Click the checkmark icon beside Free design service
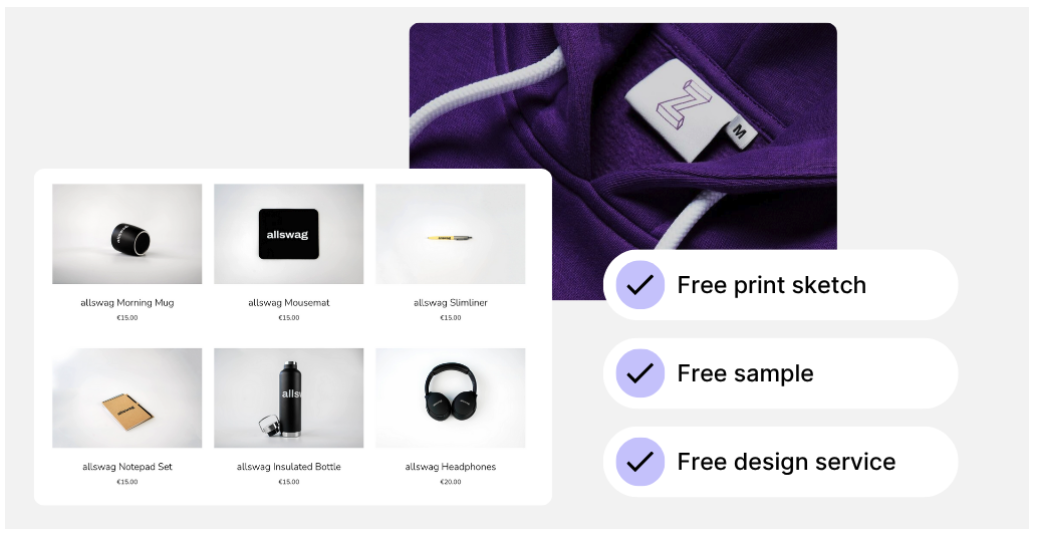 pyautogui.click(x=639, y=461)
